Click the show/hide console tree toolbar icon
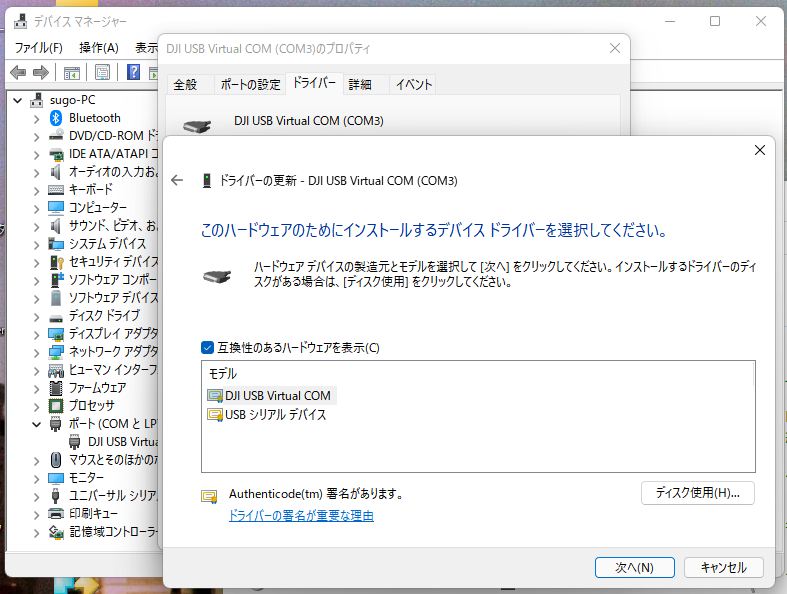The image size is (787, 594). click(x=72, y=73)
